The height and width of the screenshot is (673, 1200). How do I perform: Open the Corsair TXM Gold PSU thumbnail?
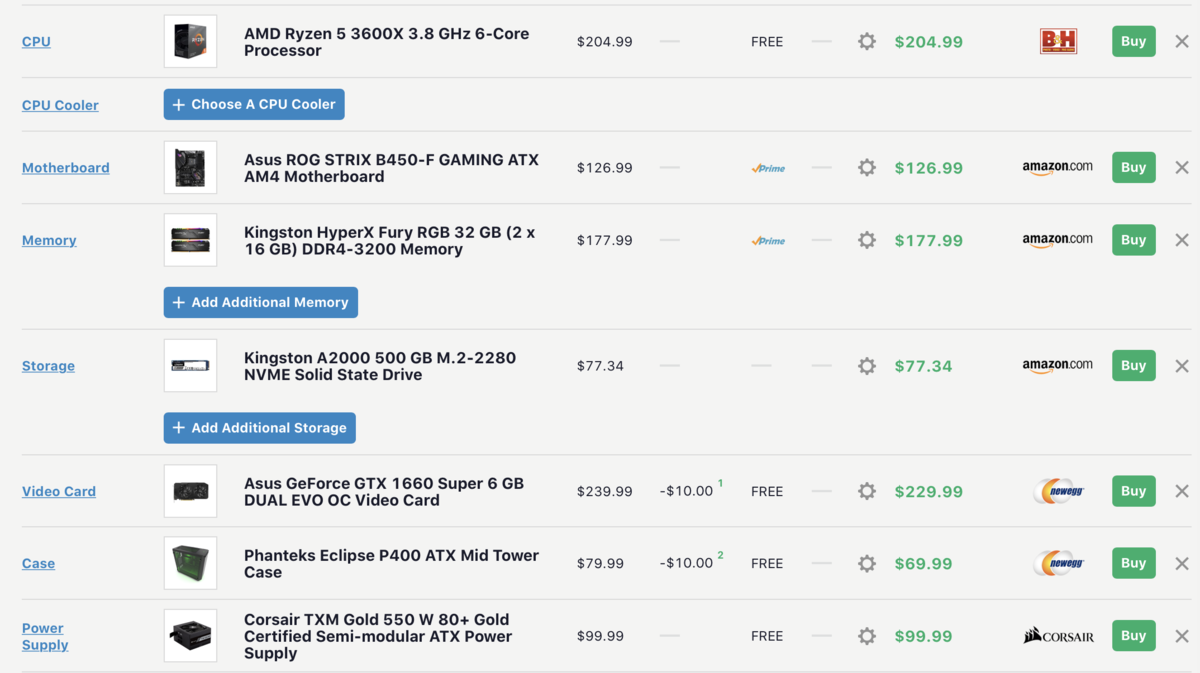tap(190, 636)
